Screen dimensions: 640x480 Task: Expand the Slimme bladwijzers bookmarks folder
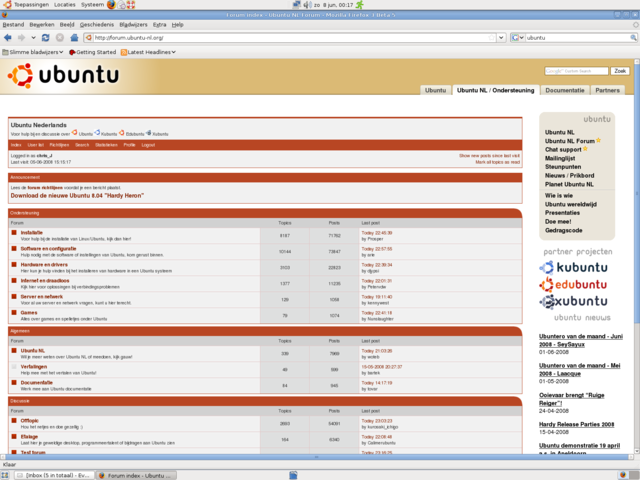click(x=33, y=52)
